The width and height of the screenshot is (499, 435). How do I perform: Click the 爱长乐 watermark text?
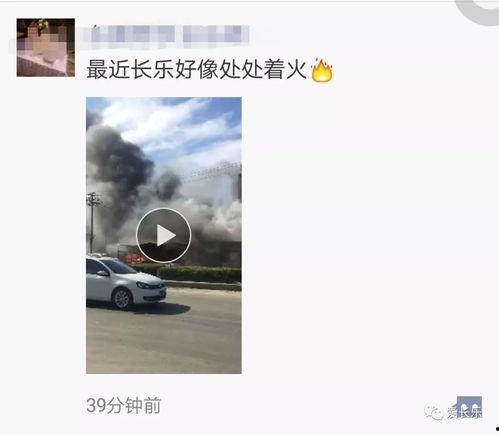click(465, 413)
